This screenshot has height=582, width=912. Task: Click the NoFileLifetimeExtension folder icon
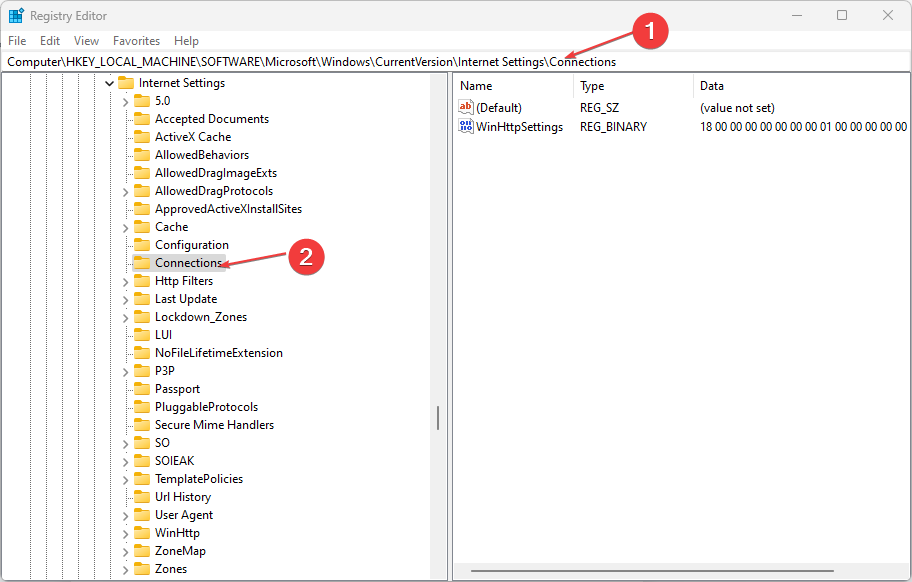click(142, 353)
